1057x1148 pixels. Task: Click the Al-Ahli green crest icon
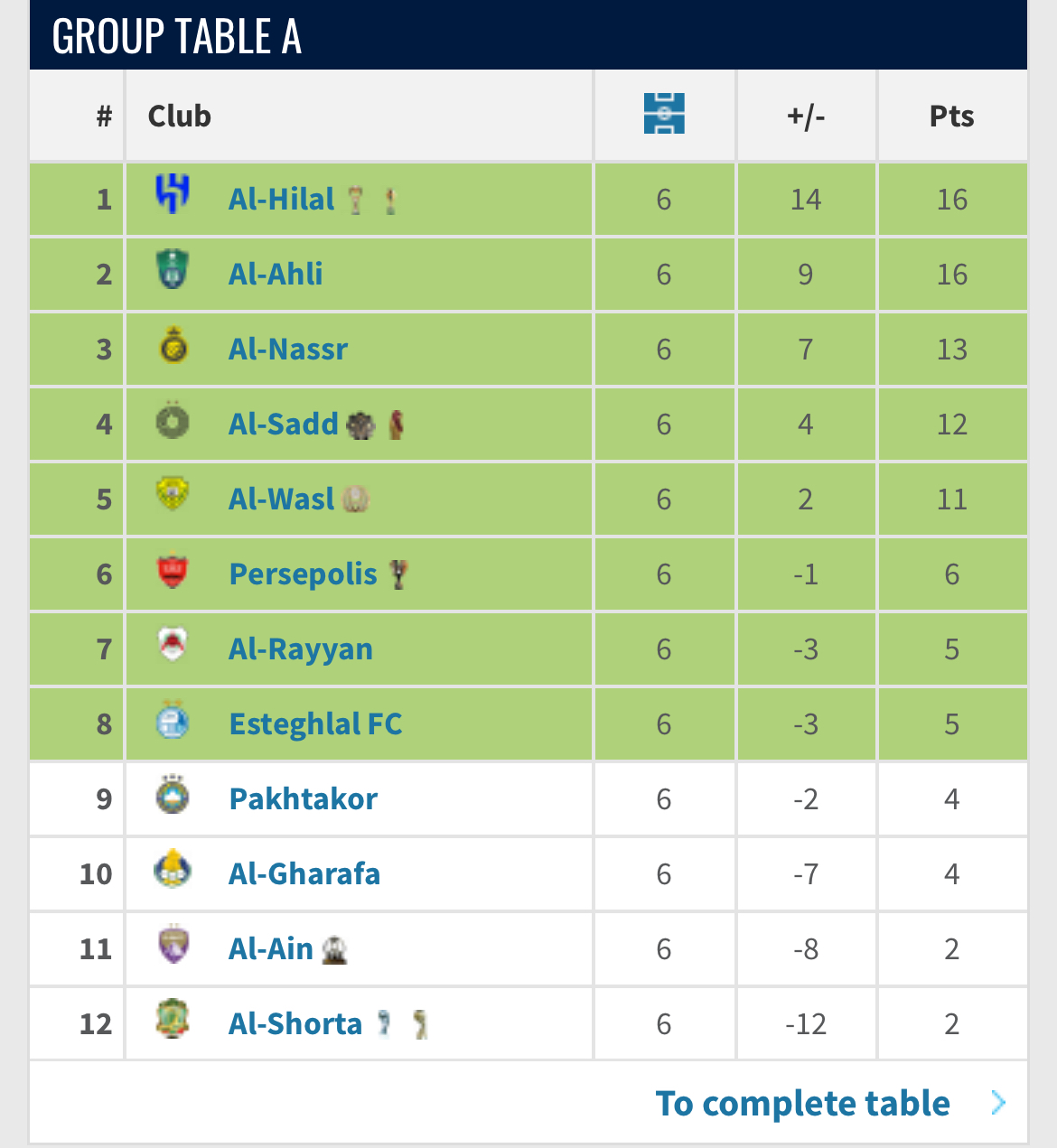173,269
